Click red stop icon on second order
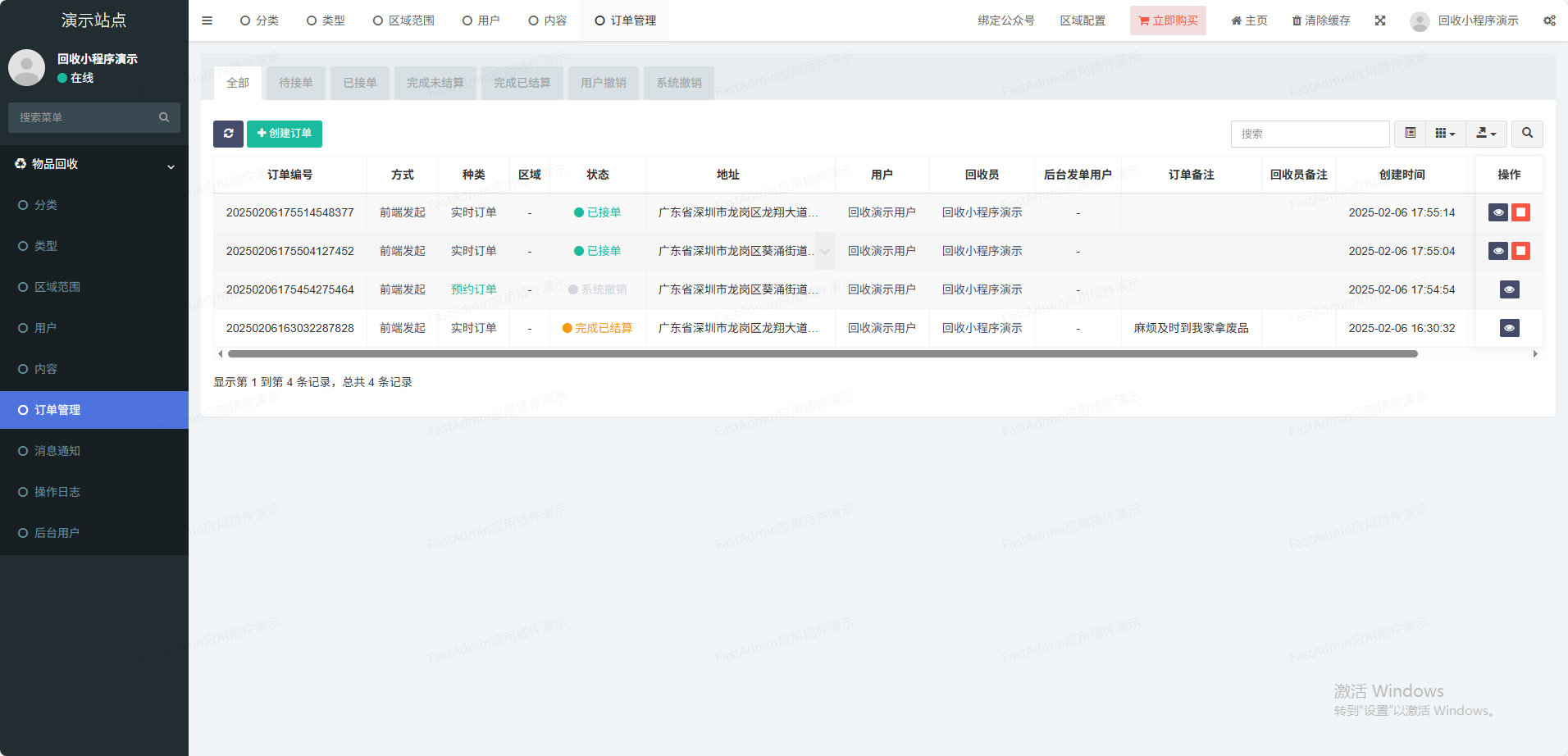The image size is (1568, 756). point(1520,251)
